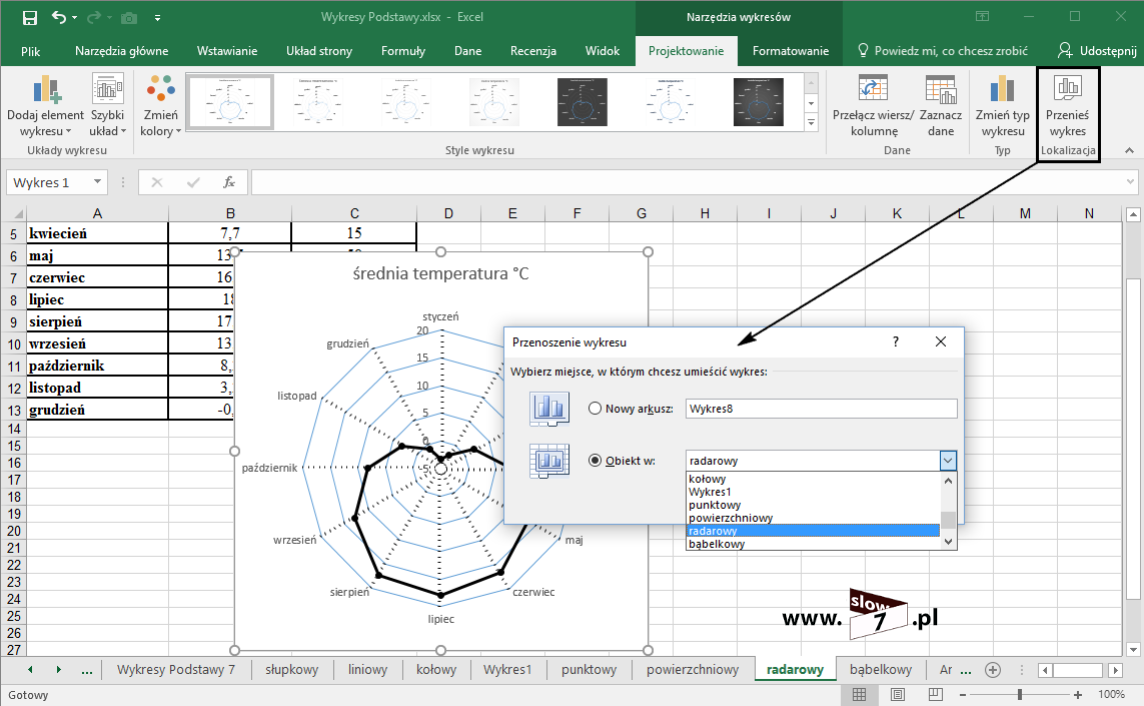Screen dimensions: 1144x706
Task: Click vertical scrollbar down arrow
Action: (x=1133, y=649)
